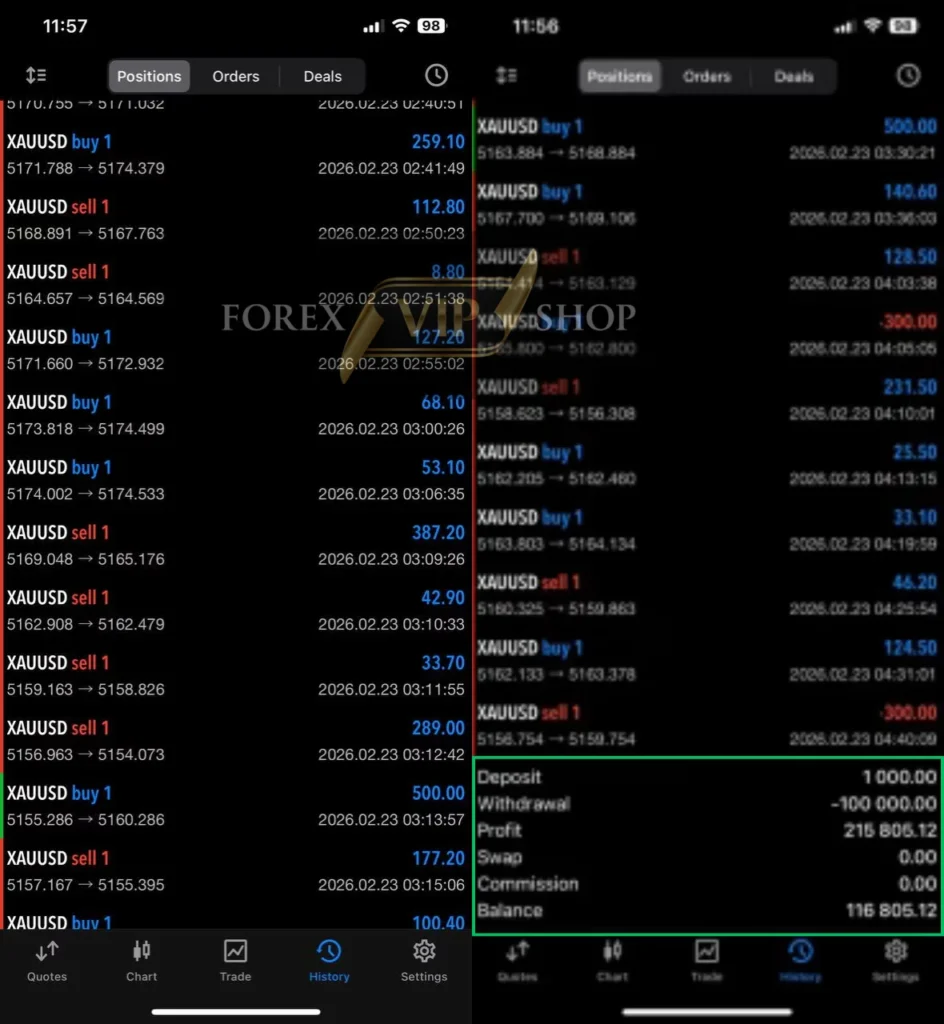Tap the battery indicator showing 98
The width and height of the screenshot is (944, 1024).
coord(432,26)
